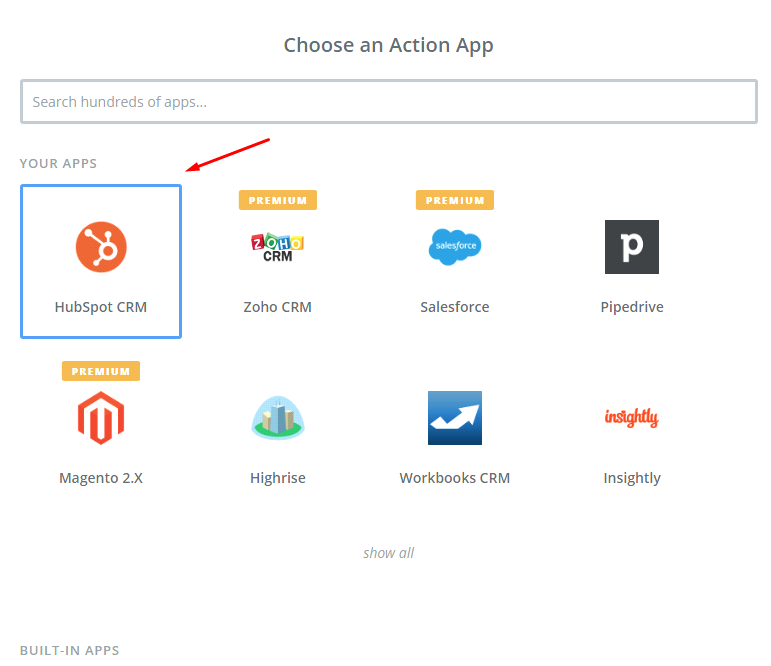The image size is (771, 666).
Task: Click the 'Highrise' name label
Action: [277, 478]
